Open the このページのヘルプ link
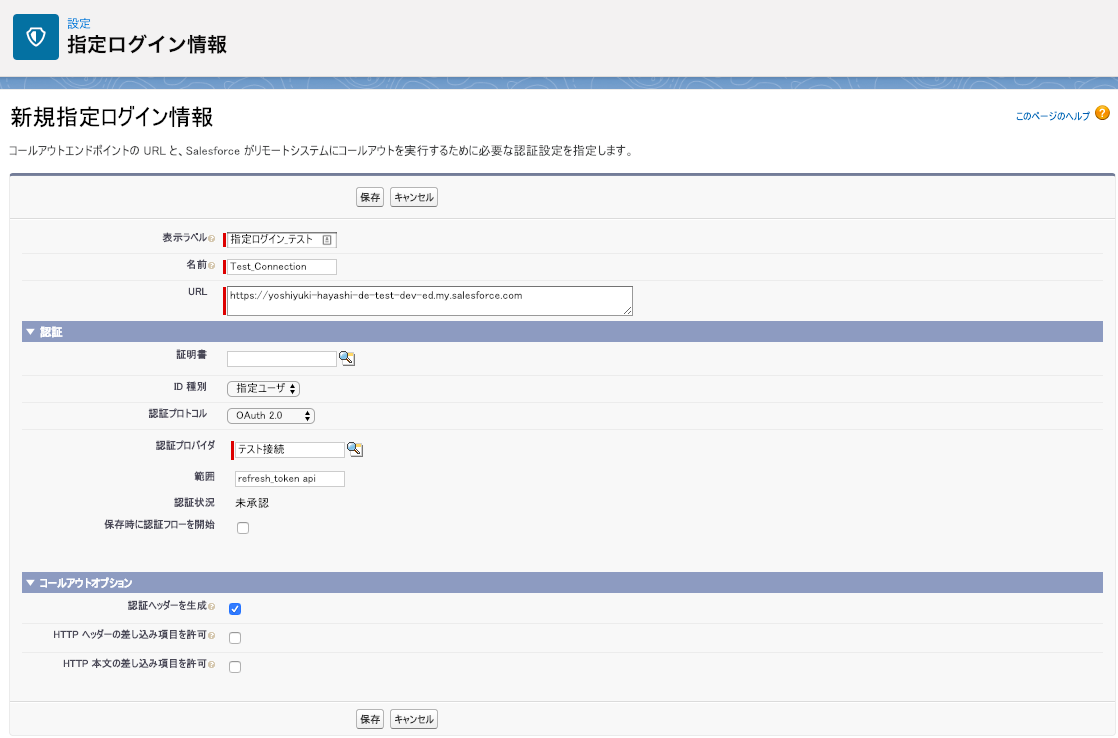Screen dimensions: 1118x738 pyautogui.click(x=1052, y=116)
